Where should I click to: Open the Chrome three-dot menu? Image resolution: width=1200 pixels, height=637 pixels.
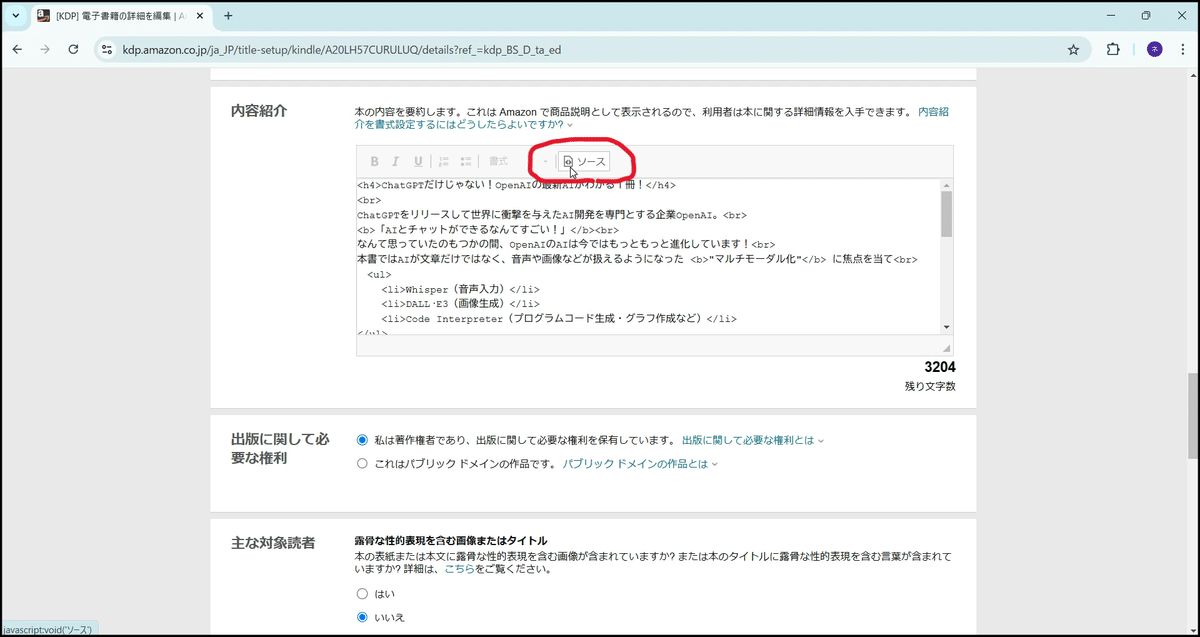click(1183, 49)
